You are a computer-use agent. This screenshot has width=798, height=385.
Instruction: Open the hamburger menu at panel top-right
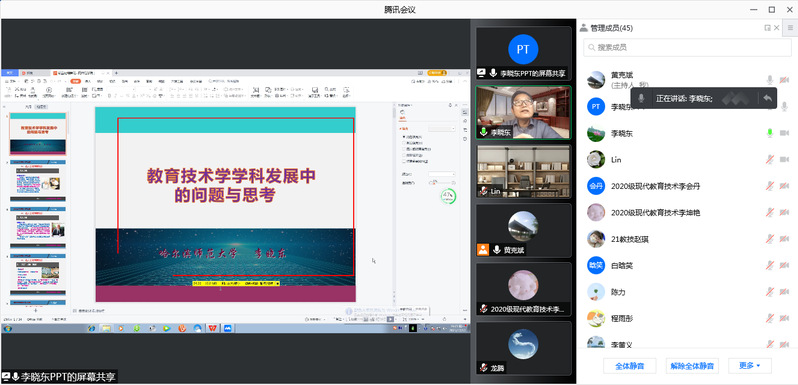point(790,28)
